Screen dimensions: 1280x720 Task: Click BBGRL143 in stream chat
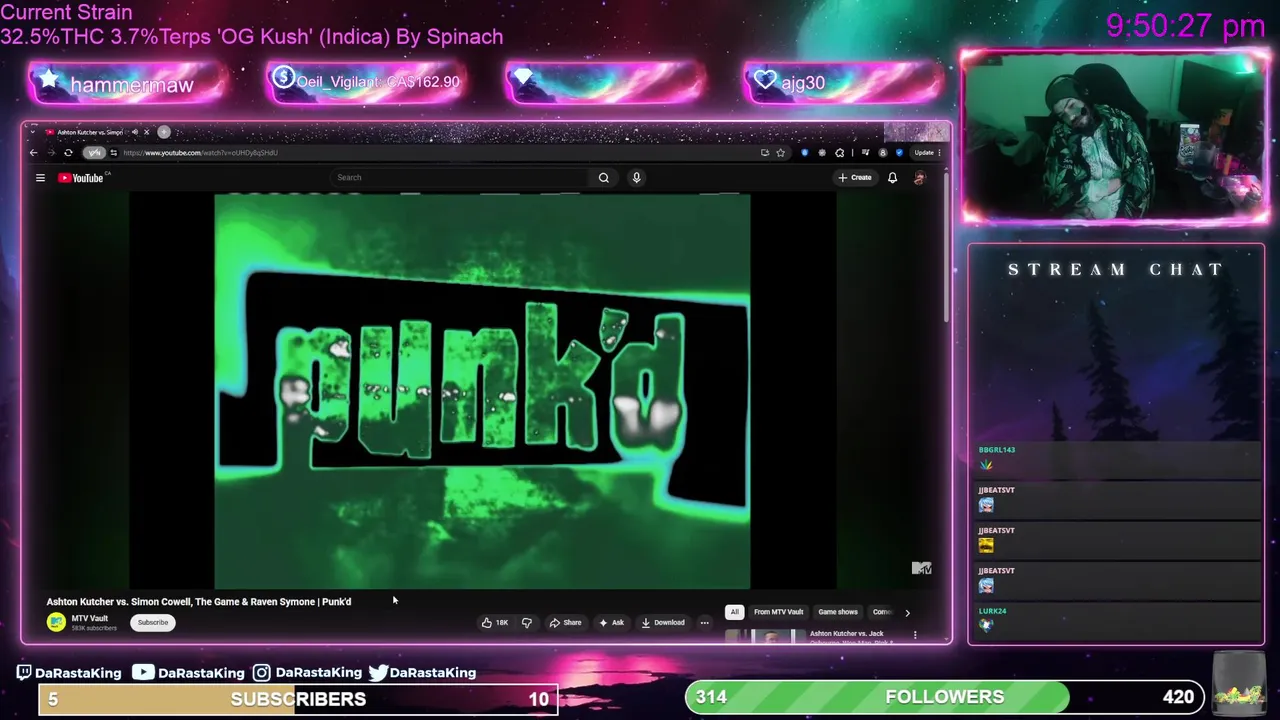coord(996,450)
